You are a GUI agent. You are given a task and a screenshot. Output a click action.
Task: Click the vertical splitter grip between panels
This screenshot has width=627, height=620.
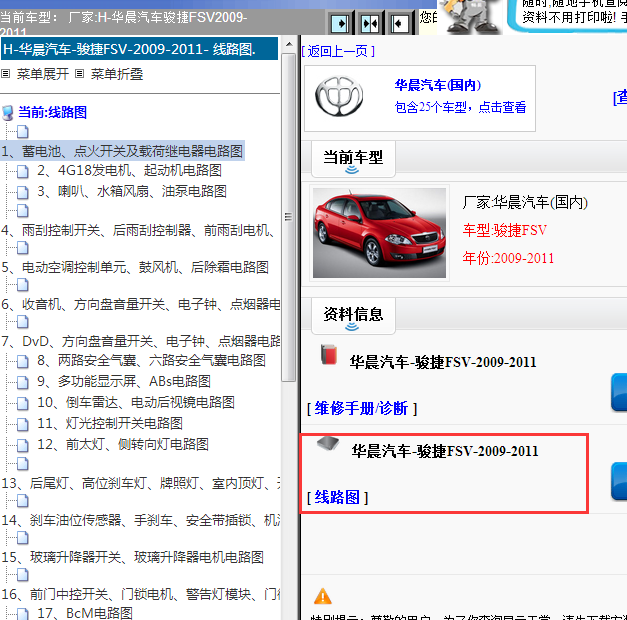point(288,217)
